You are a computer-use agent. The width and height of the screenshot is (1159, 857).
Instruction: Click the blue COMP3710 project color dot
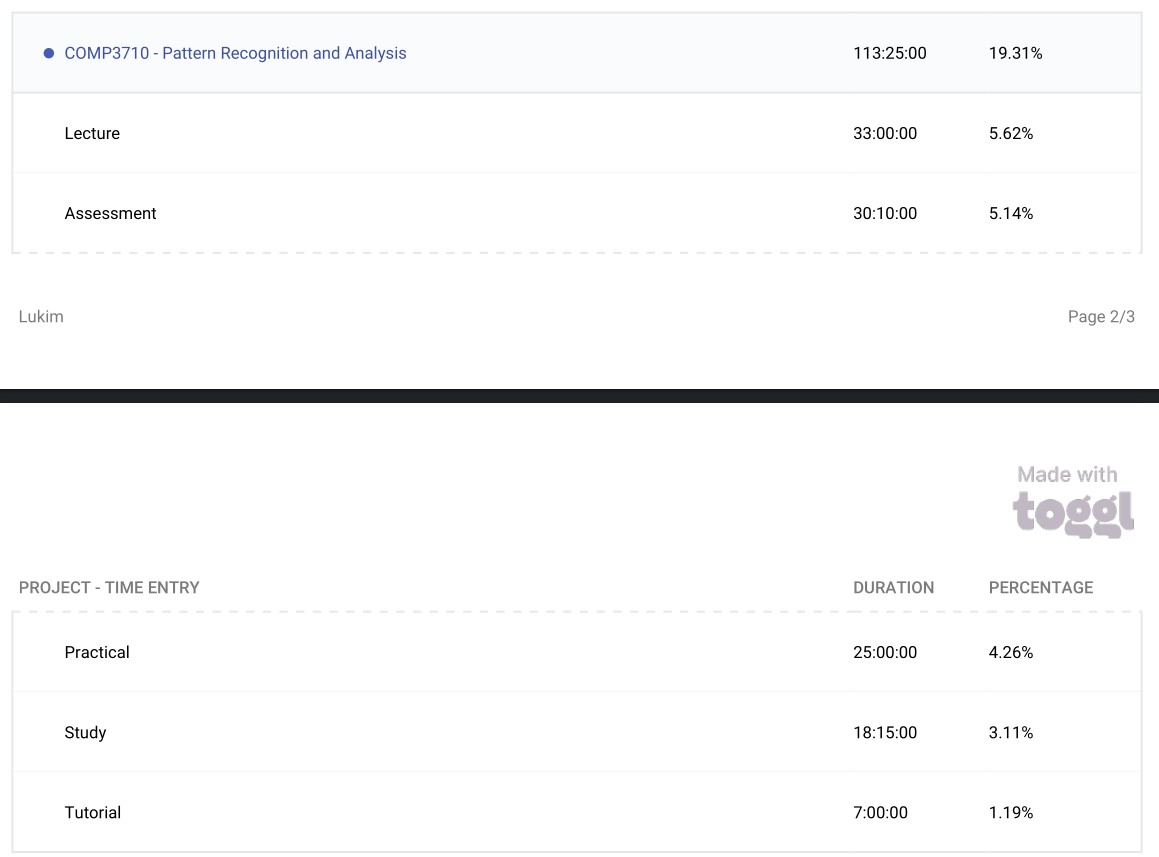pos(48,54)
